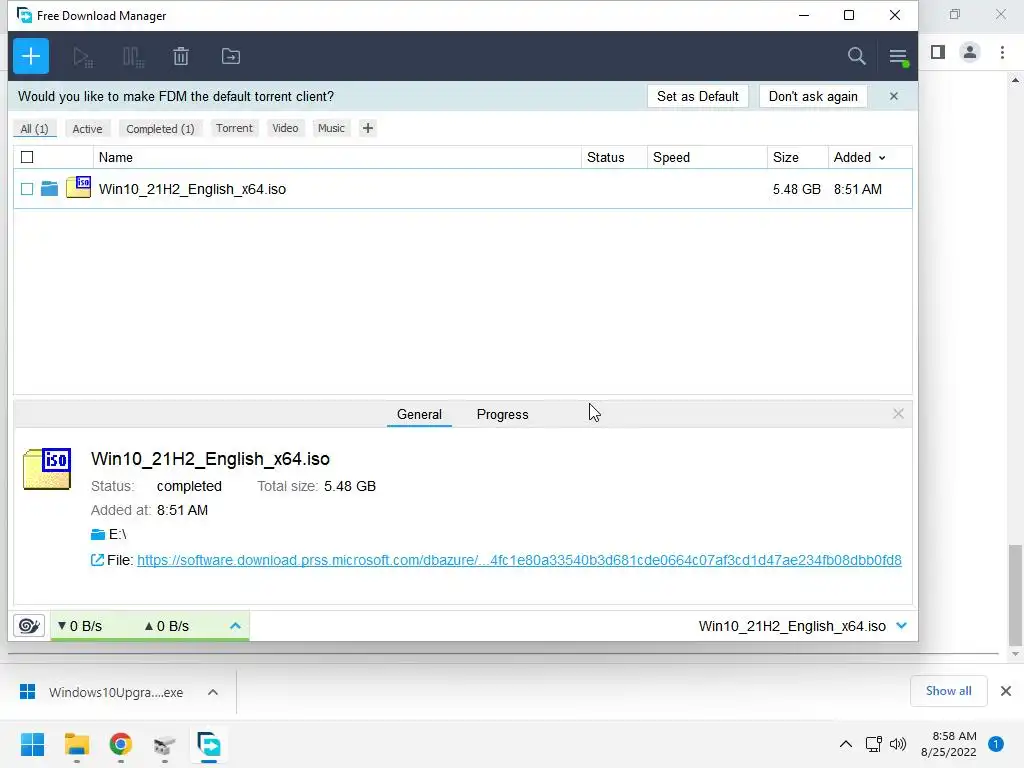1024x768 pixels.
Task: Move download to folder icon
Action: 231,57
